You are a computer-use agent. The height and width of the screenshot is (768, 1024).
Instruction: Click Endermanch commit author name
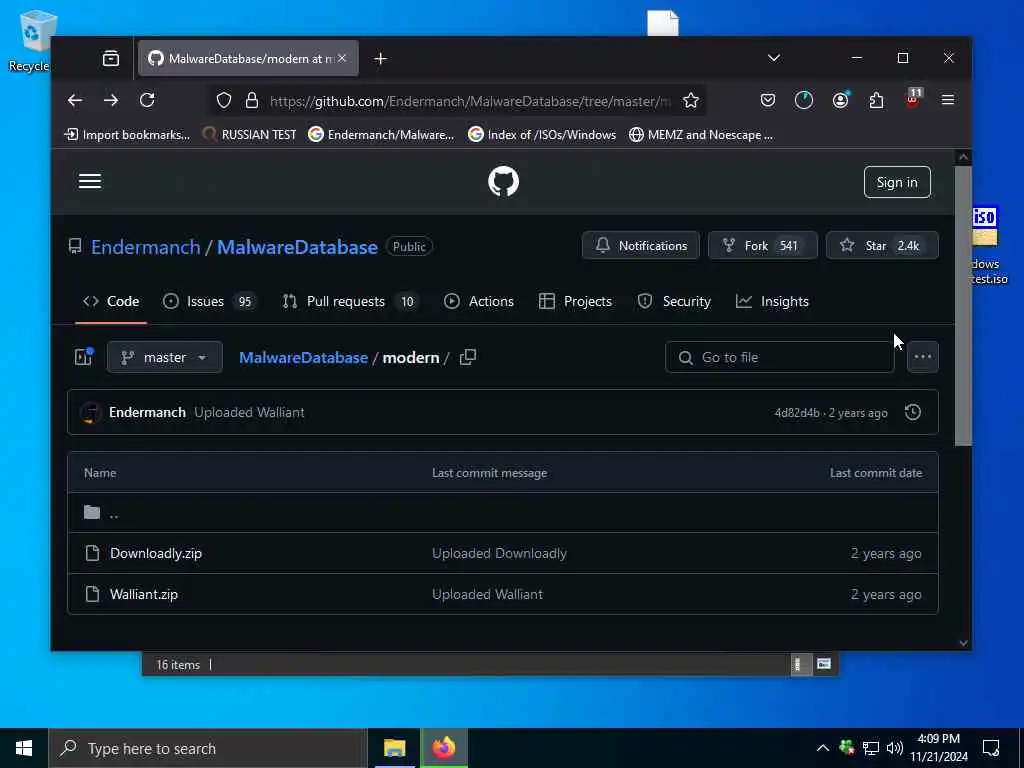pyautogui.click(x=147, y=412)
